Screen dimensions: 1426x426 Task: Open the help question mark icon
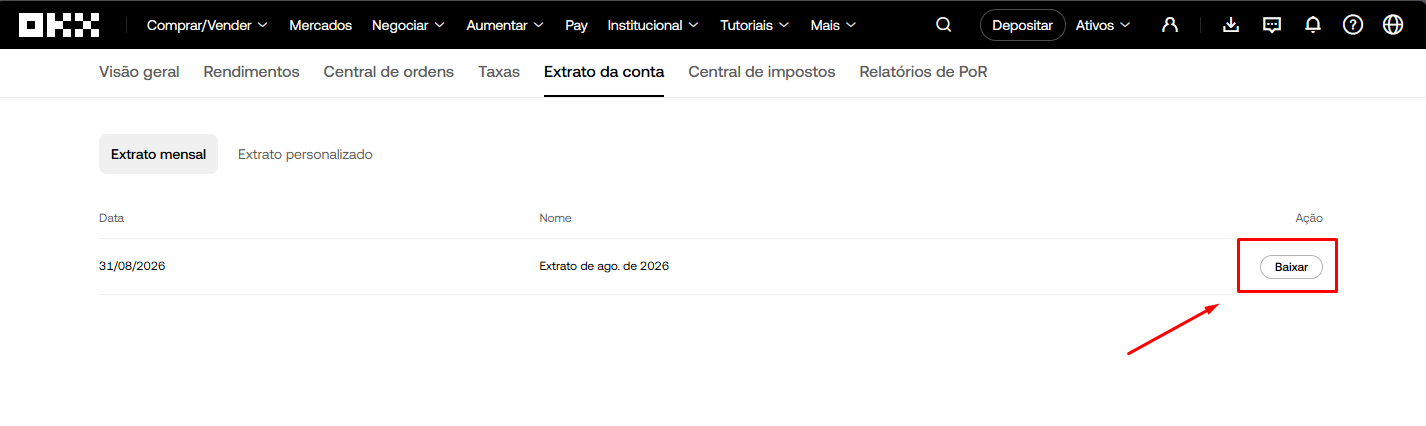(x=1353, y=25)
